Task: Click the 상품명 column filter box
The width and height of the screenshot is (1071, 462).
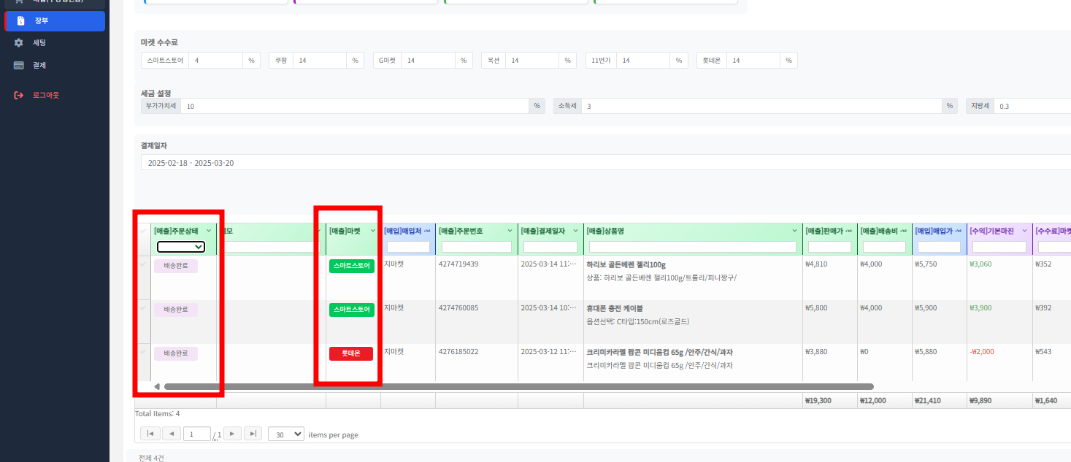Action: [x=693, y=247]
